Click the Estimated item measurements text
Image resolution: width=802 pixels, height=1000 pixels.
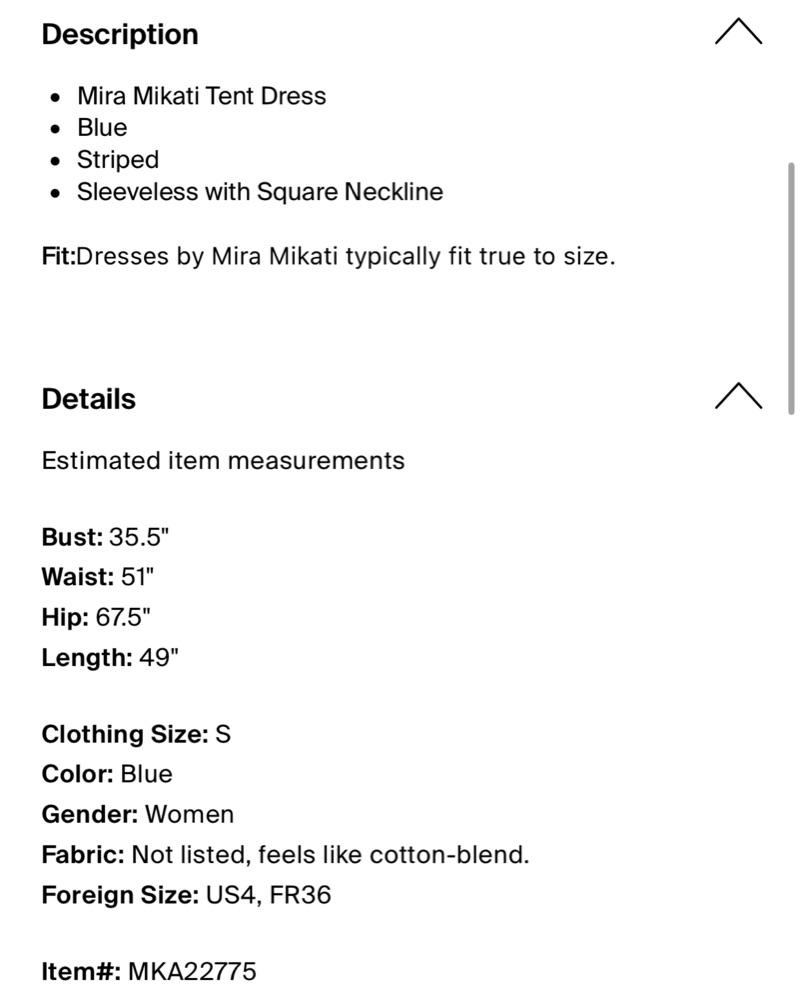(223, 460)
